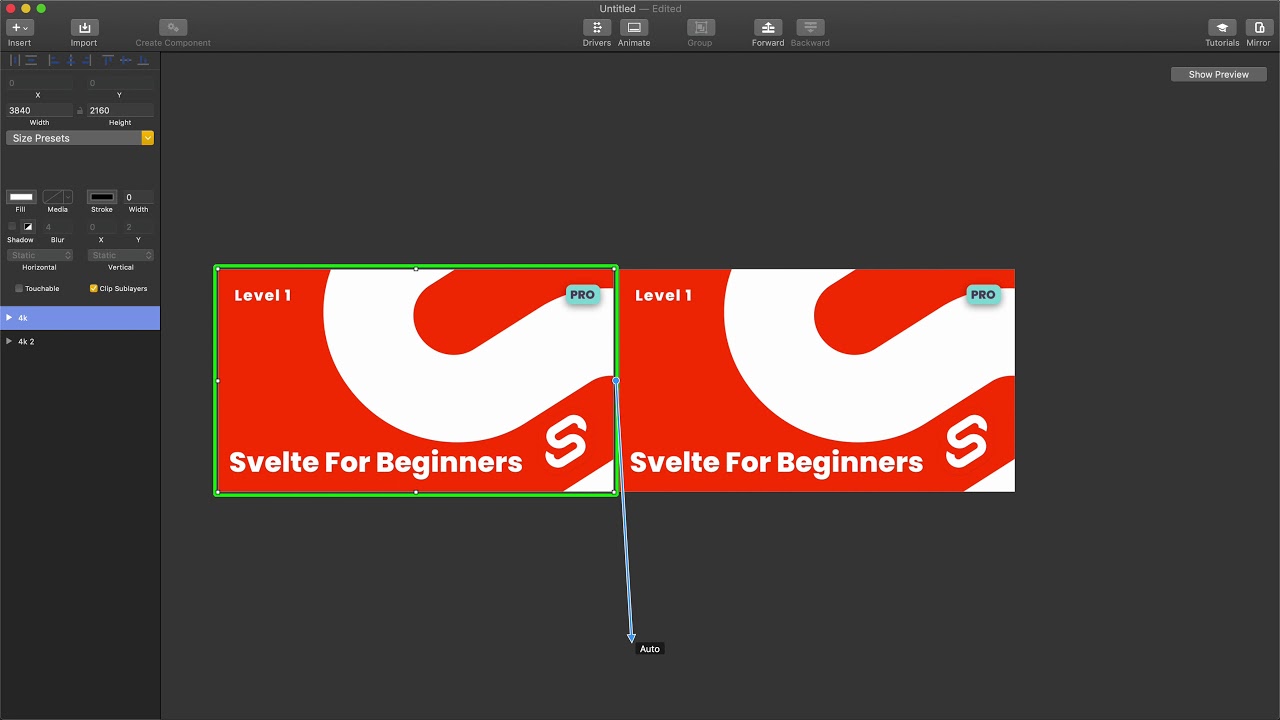
Task: Open Vertical Static scroll dropdown
Action: (x=120, y=255)
